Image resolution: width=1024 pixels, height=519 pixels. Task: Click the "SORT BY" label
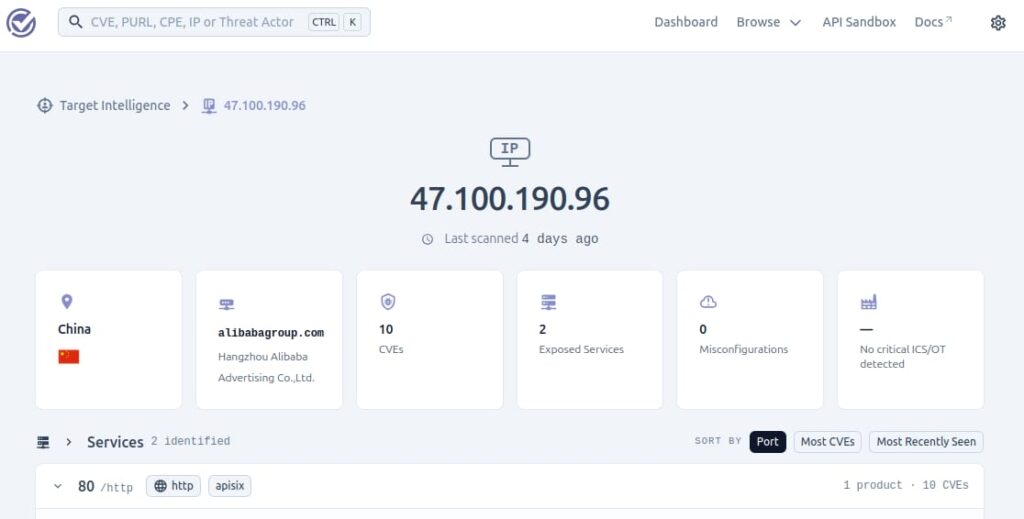point(718,441)
